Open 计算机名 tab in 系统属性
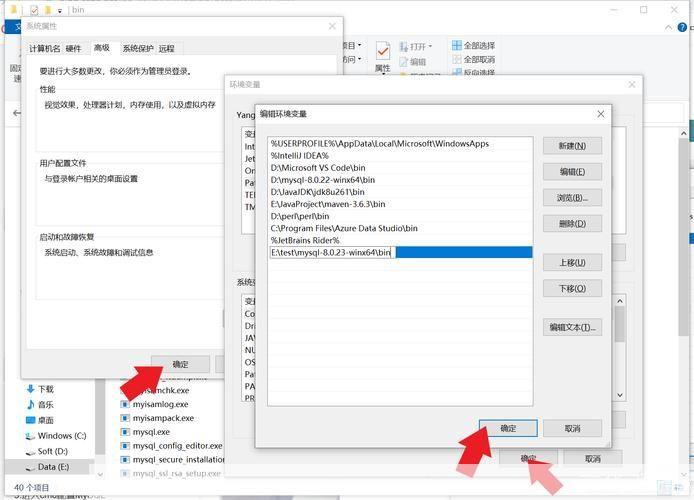This screenshot has width=694, height=500. tap(44, 48)
